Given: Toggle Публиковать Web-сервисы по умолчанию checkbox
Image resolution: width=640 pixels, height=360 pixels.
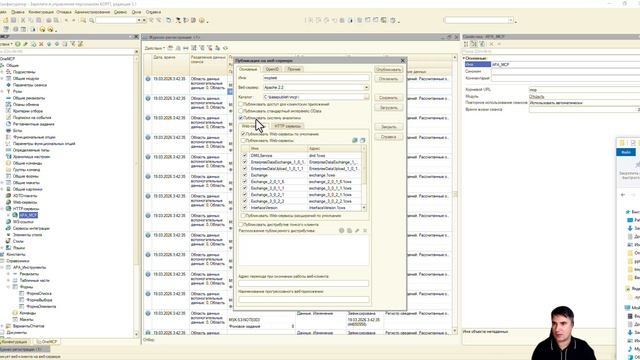Looking at the screenshot, I should (243, 134).
